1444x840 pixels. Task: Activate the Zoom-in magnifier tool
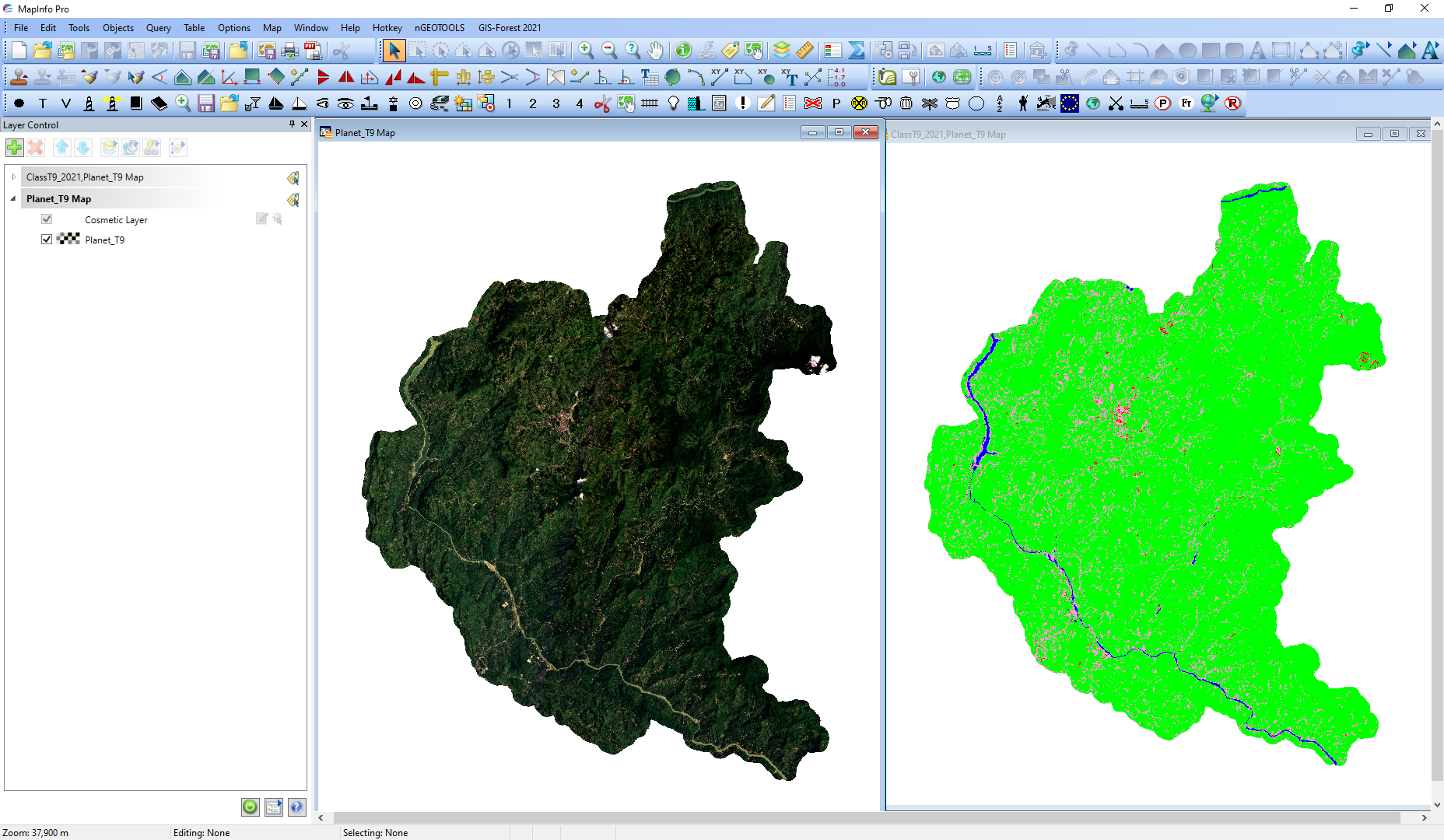(586, 51)
